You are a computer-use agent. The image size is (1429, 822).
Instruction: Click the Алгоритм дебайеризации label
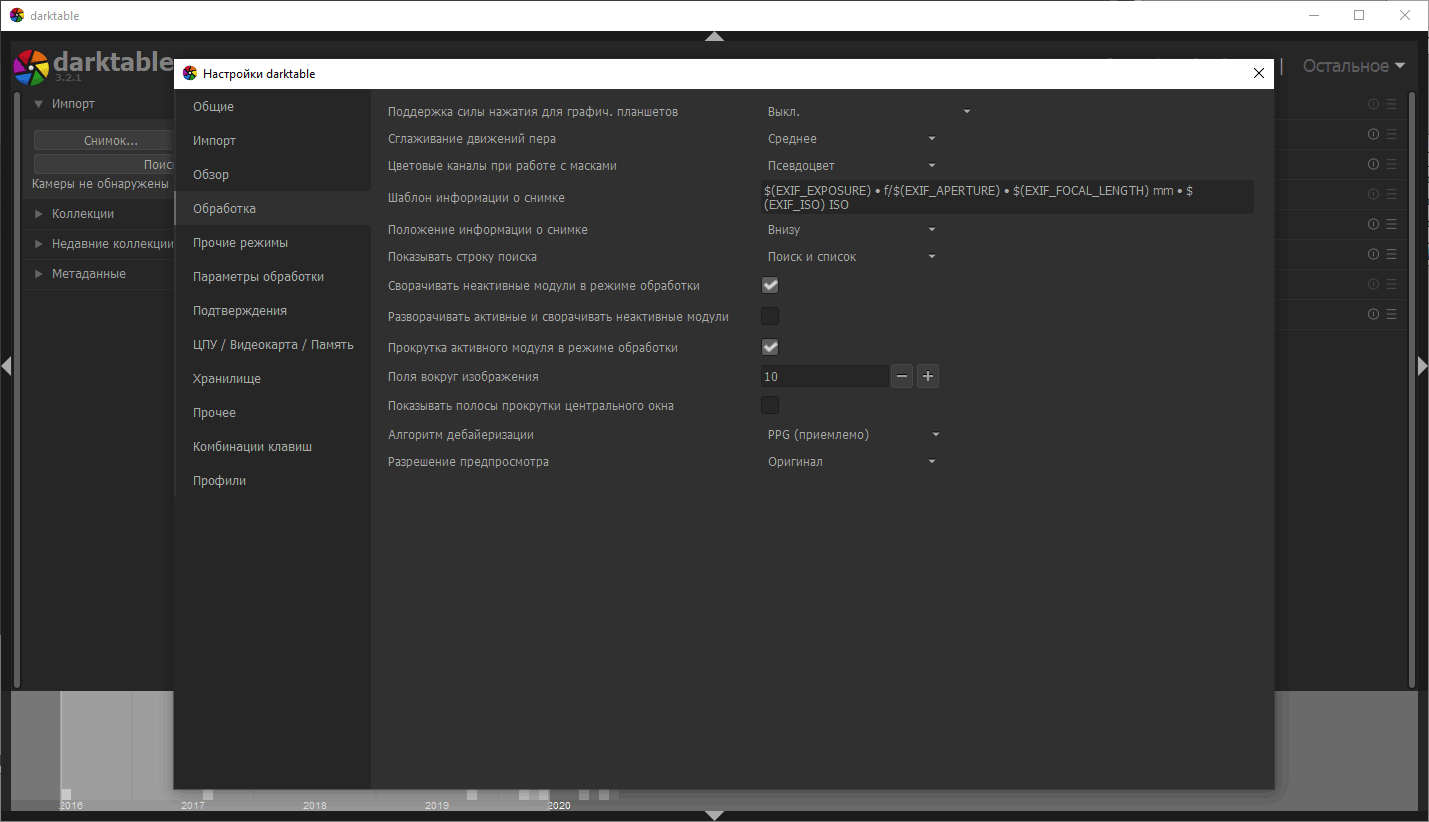461,435
